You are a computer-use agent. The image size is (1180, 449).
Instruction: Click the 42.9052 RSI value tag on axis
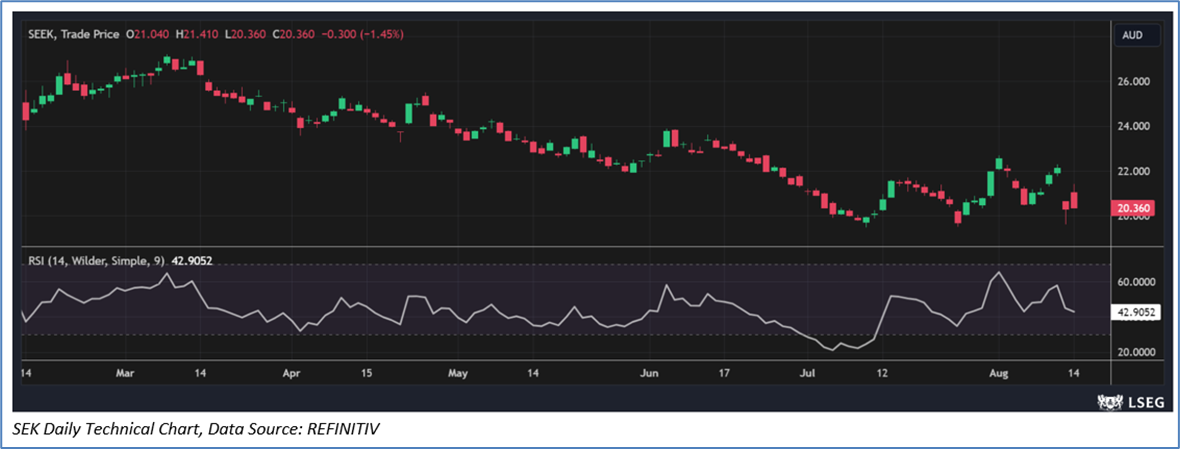click(1136, 311)
